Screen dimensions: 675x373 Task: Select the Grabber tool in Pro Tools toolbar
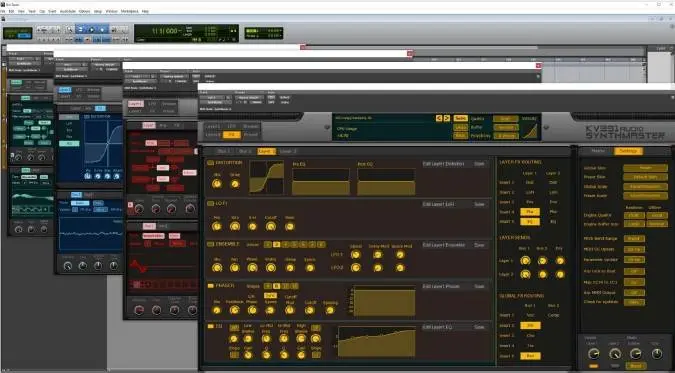tap(102, 30)
